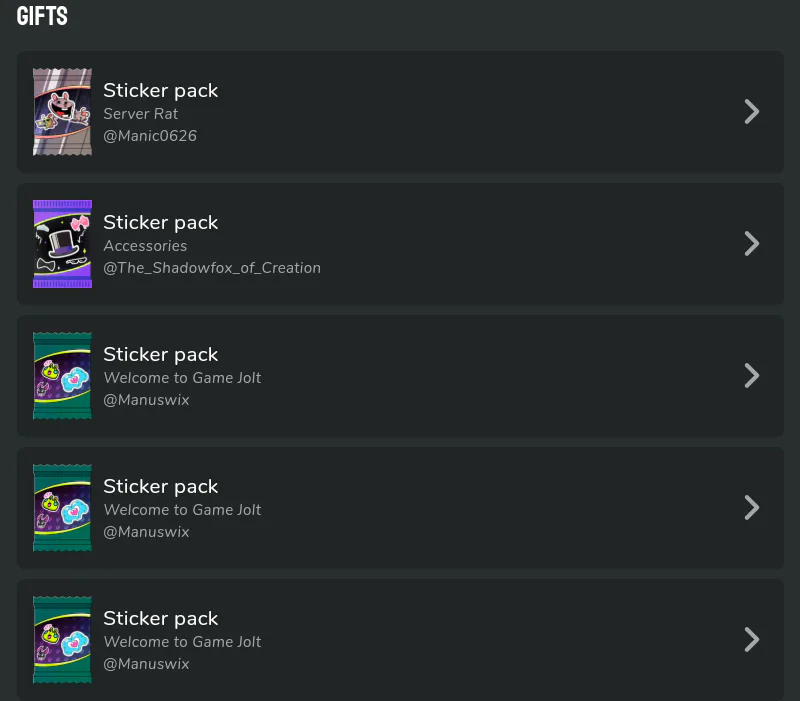Select the Accessories top hat pack icon

pyautogui.click(x=62, y=244)
